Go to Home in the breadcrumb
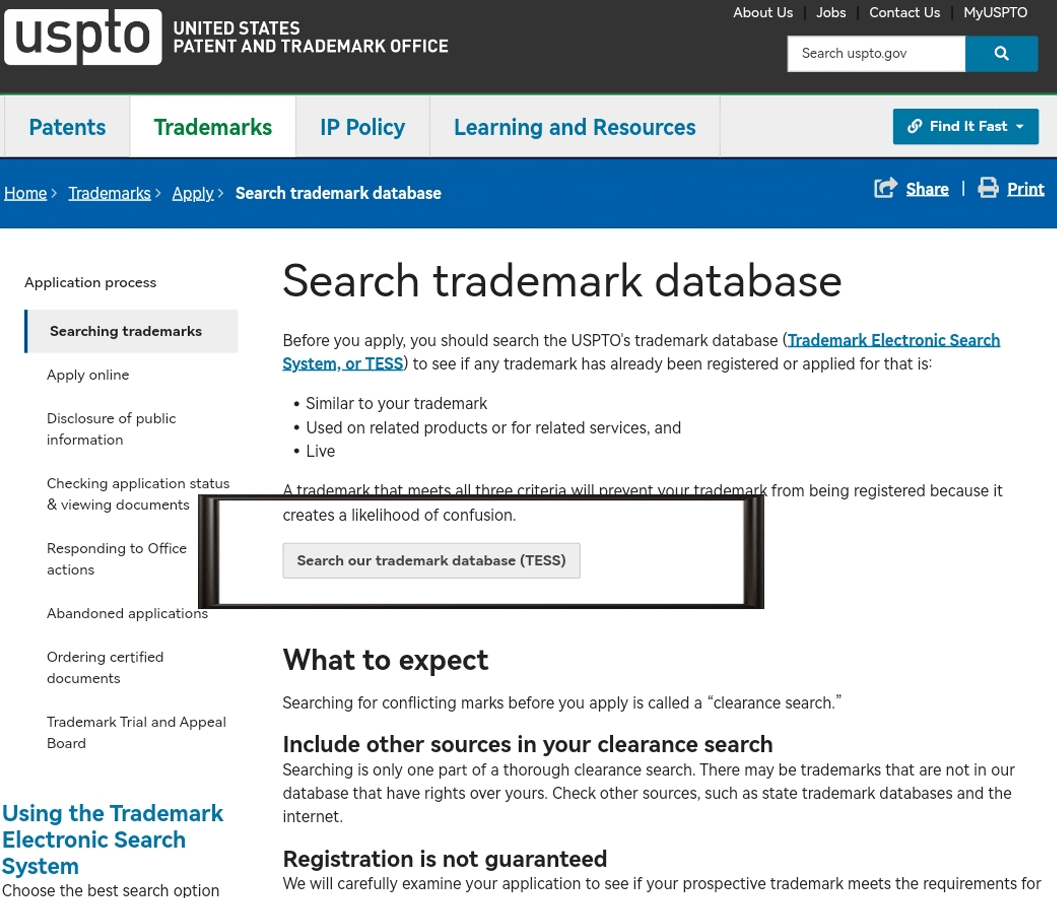The width and height of the screenshot is (1057, 898). [x=25, y=193]
